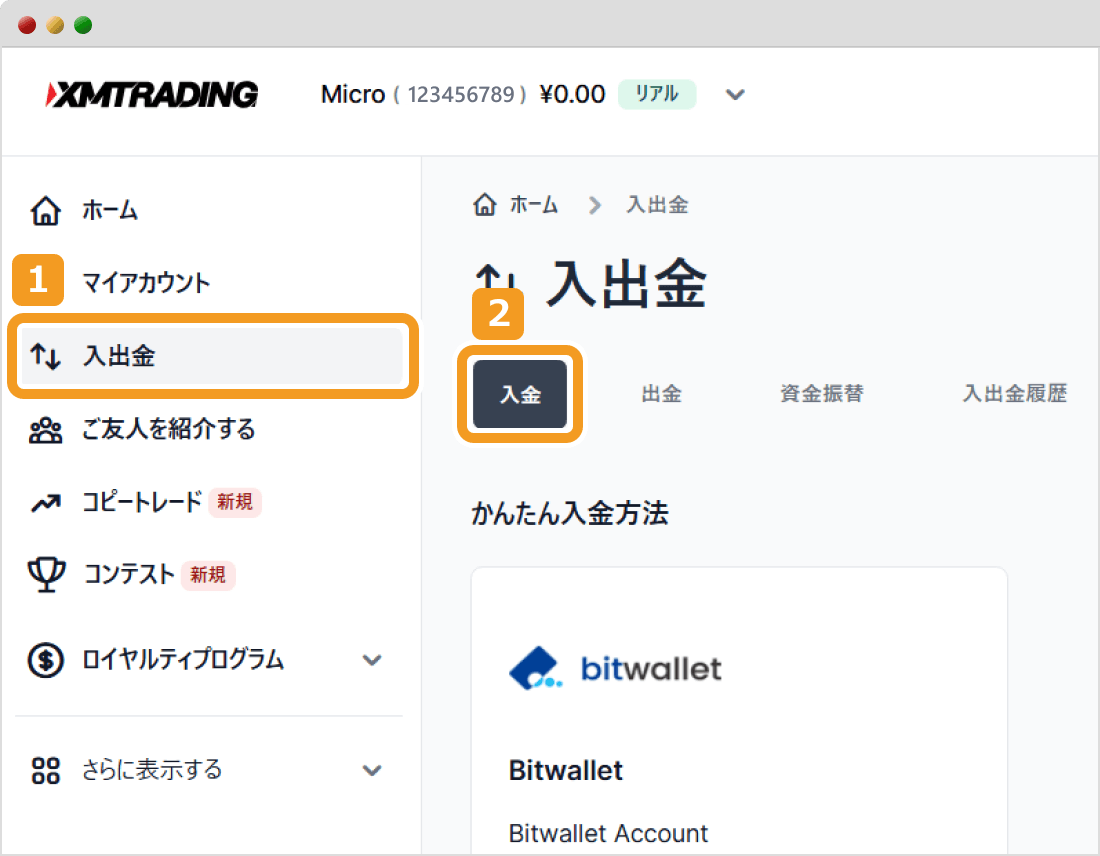The width and height of the screenshot is (1100, 856).
Task: Select 入出金 in the sidebar
Action: pyautogui.click(x=212, y=356)
